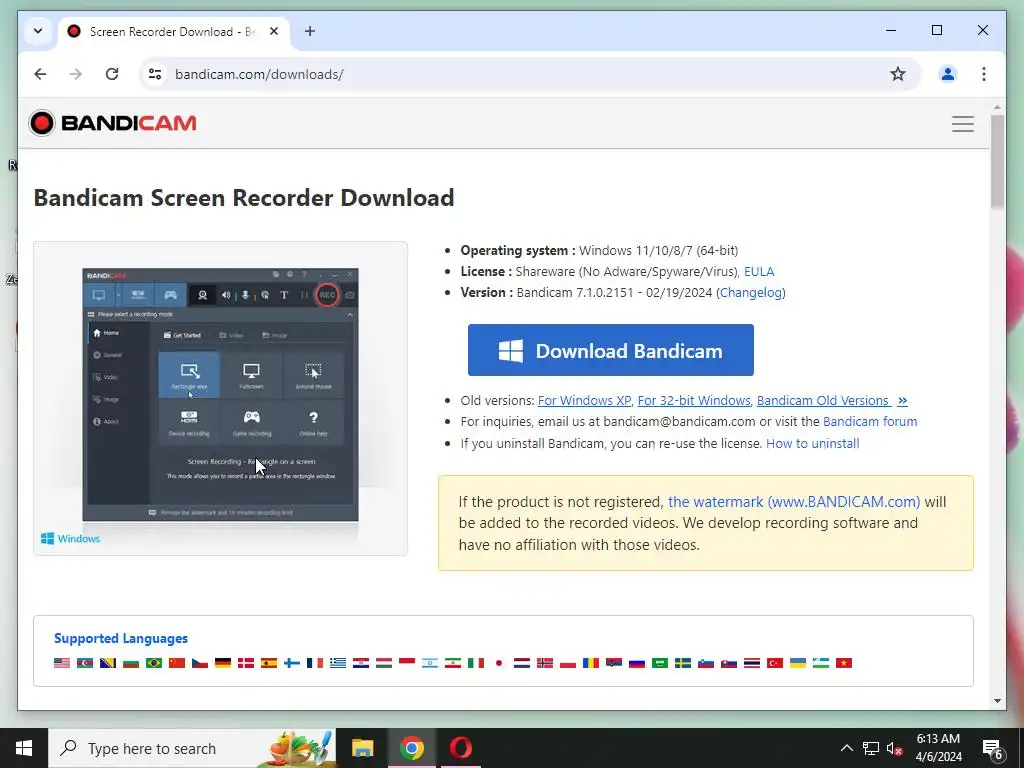Select the Greece flag language
This screenshot has width=1024, height=768.
pos(338,663)
